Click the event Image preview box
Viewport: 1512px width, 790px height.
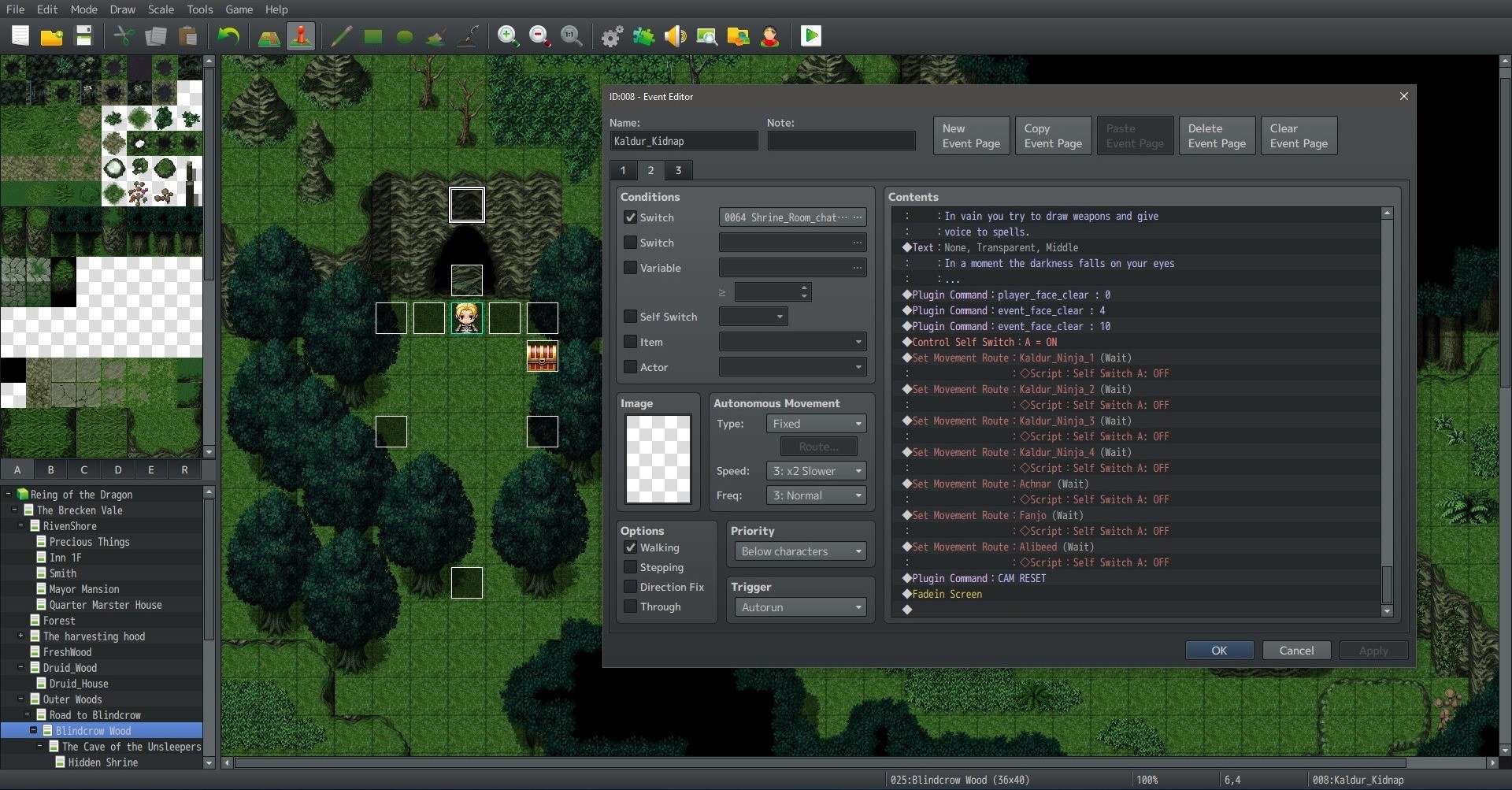(x=658, y=459)
